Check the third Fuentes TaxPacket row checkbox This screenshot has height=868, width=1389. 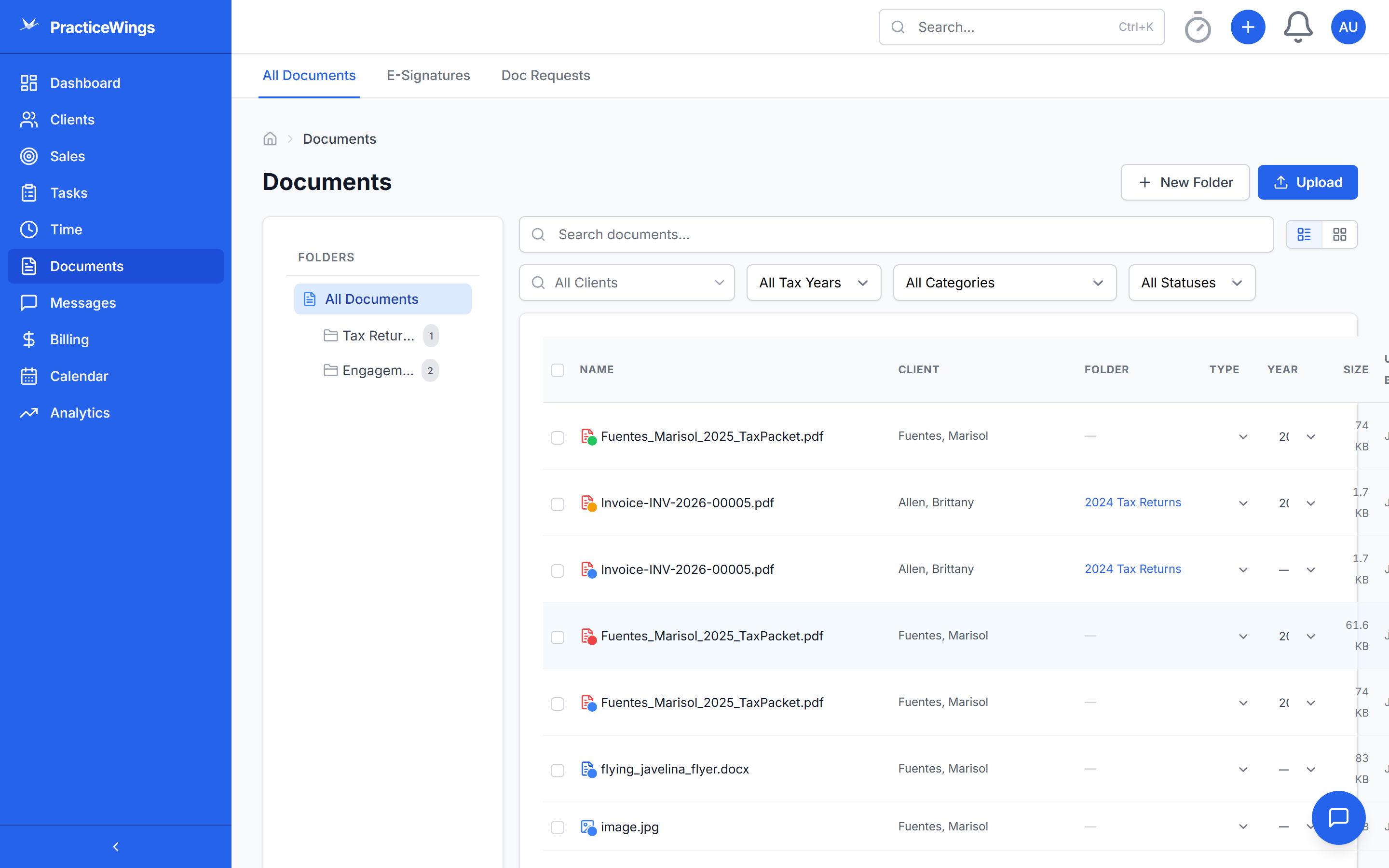558,704
